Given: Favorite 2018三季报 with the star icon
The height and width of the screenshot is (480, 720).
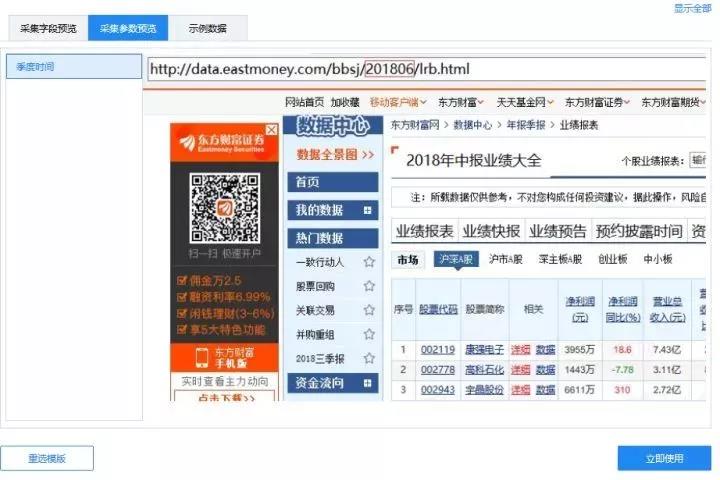Looking at the screenshot, I should [x=369, y=358].
